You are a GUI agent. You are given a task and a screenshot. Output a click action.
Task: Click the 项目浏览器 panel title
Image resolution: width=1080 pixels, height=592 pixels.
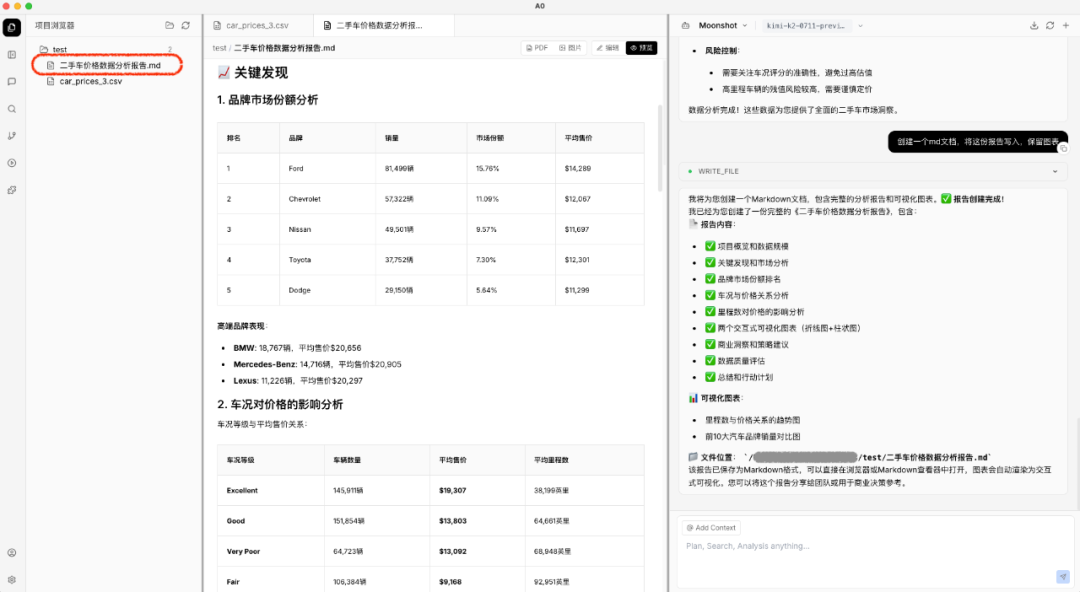click(x=54, y=25)
